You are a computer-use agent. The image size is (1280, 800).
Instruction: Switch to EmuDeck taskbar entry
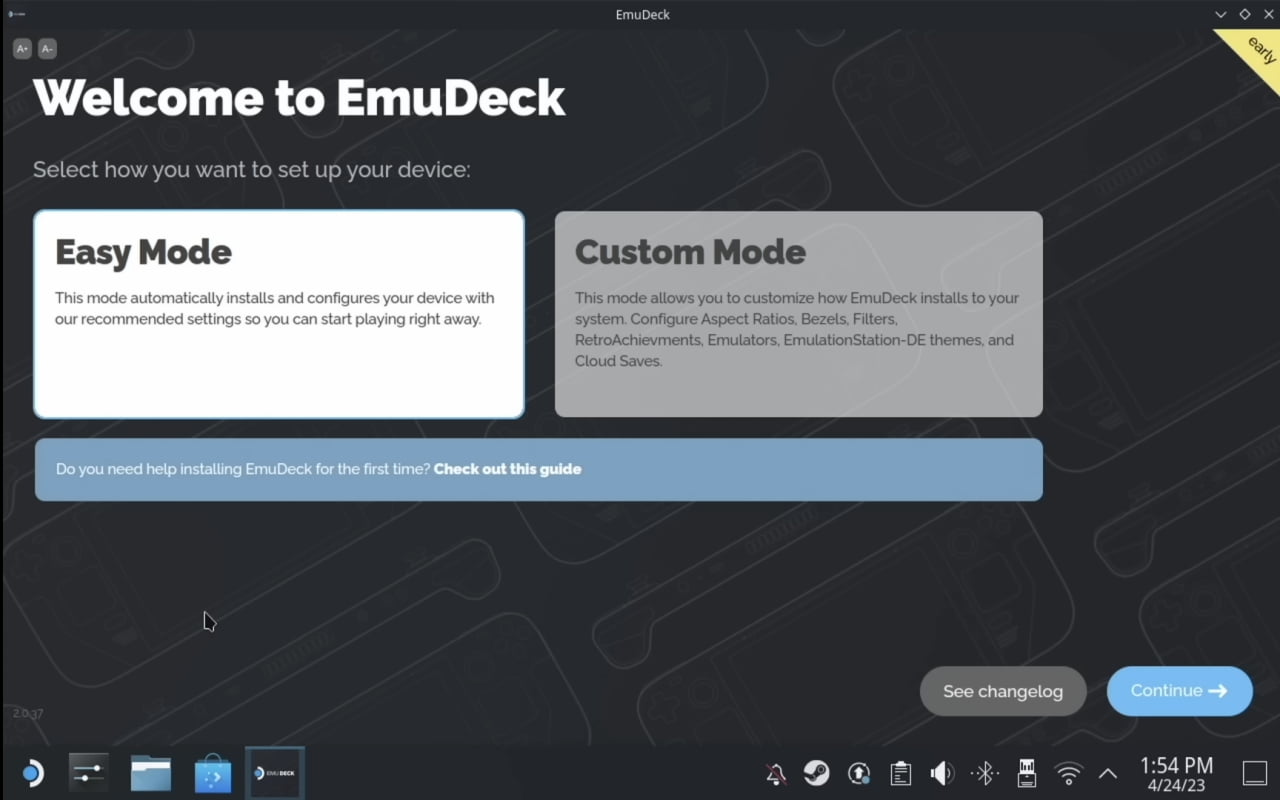pos(275,773)
